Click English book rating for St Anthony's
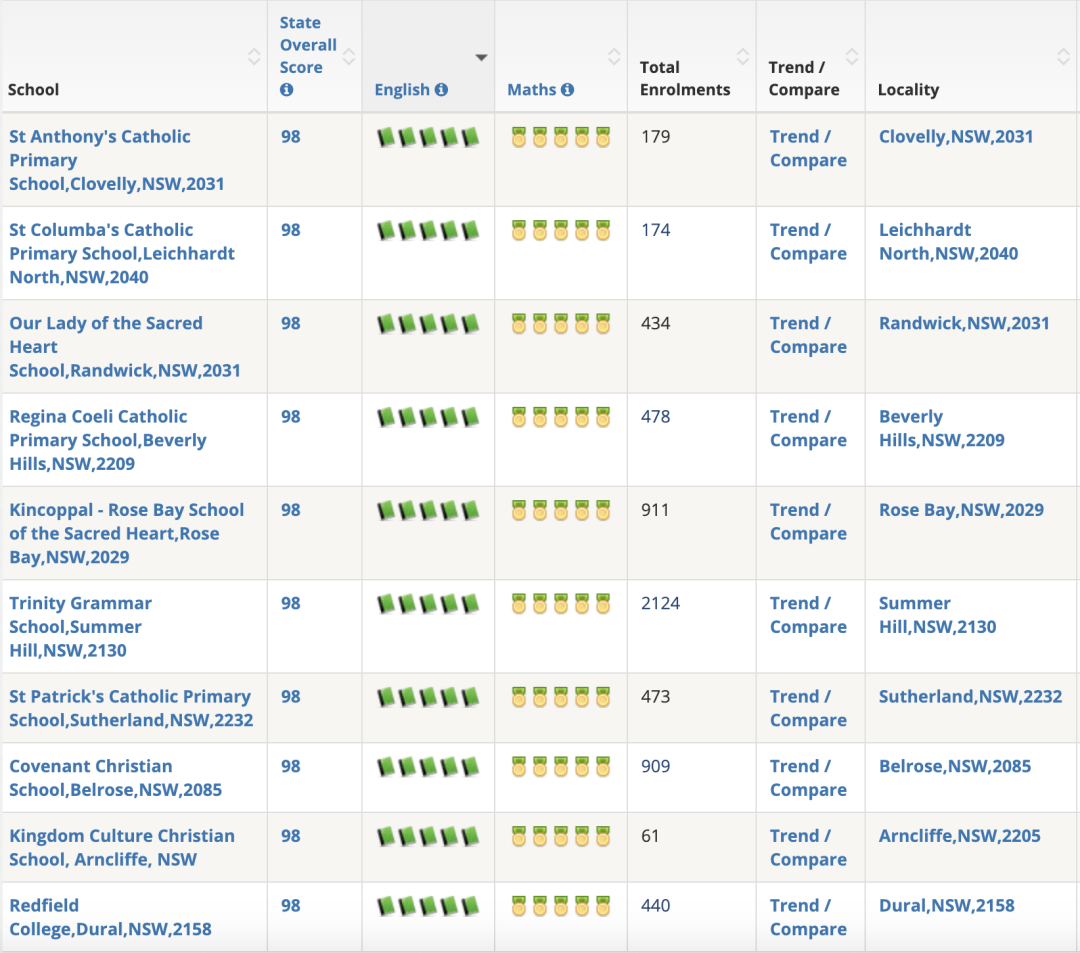Screen dimensions: 1080x953 coord(428,137)
